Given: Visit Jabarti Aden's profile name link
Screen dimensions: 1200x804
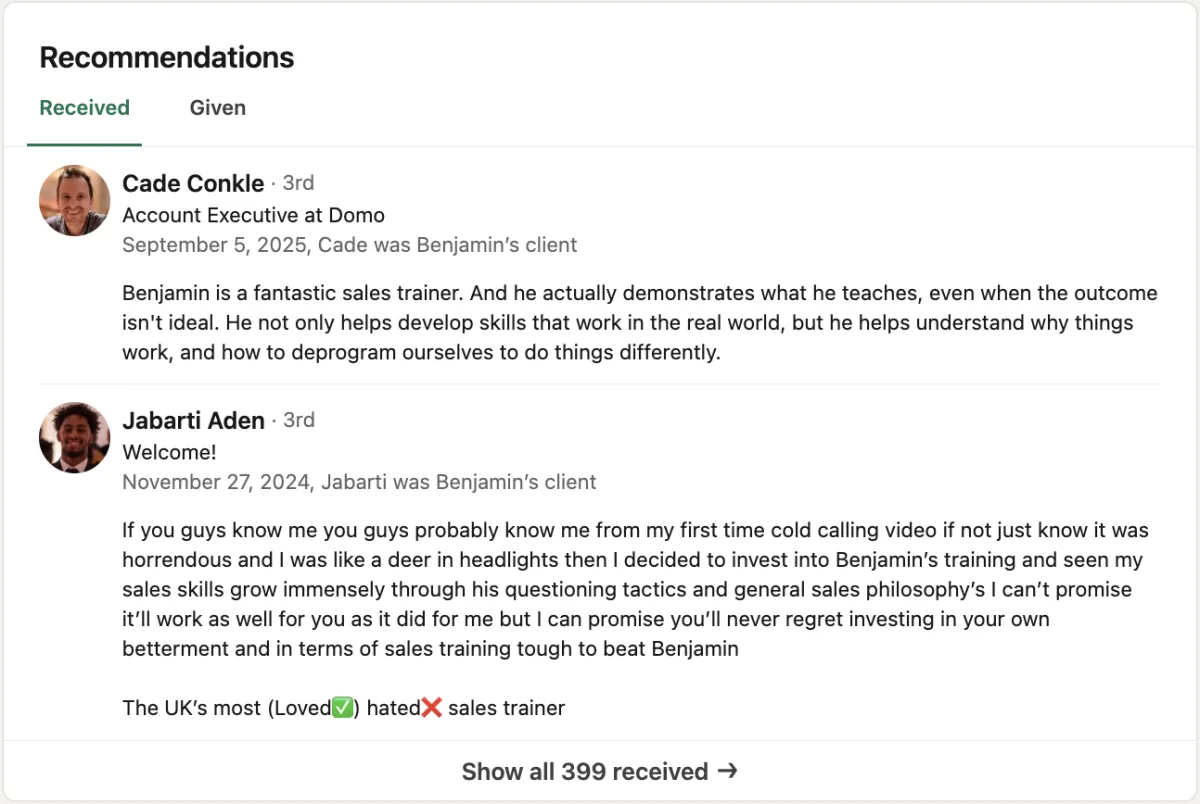Looking at the screenshot, I should click(193, 420).
